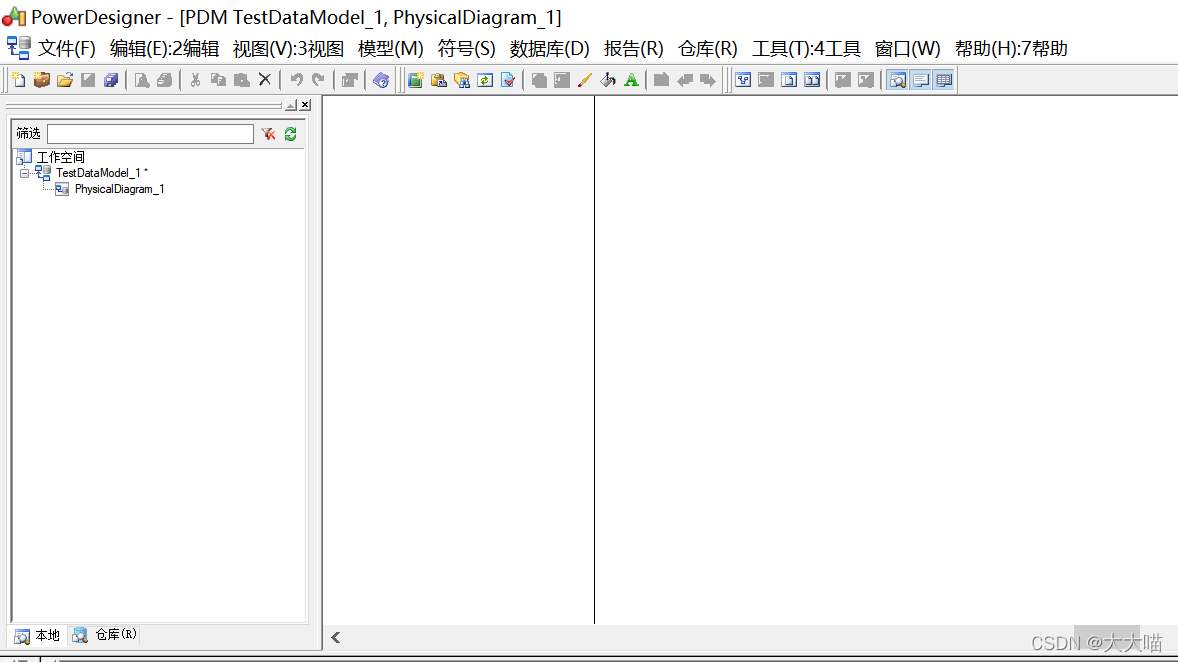This screenshot has width=1178, height=662.
Task: Click the New Model toolbar icon
Action: click(x=19, y=80)
